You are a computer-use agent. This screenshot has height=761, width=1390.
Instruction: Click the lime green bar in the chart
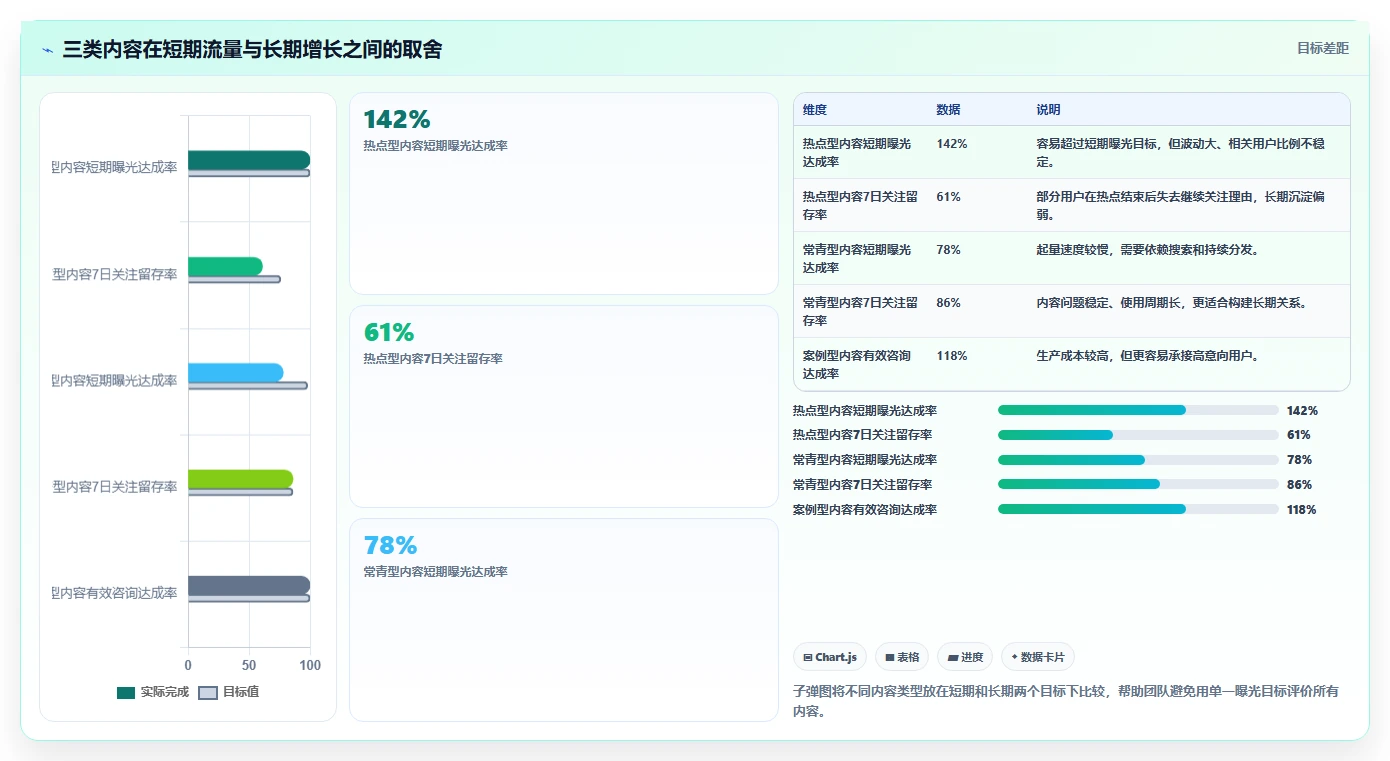tap(241, 478)
